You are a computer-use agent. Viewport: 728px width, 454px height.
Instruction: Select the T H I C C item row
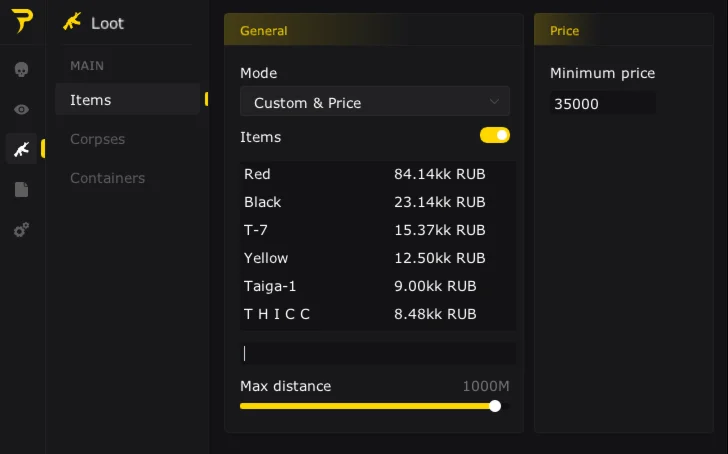coord(377,314)
